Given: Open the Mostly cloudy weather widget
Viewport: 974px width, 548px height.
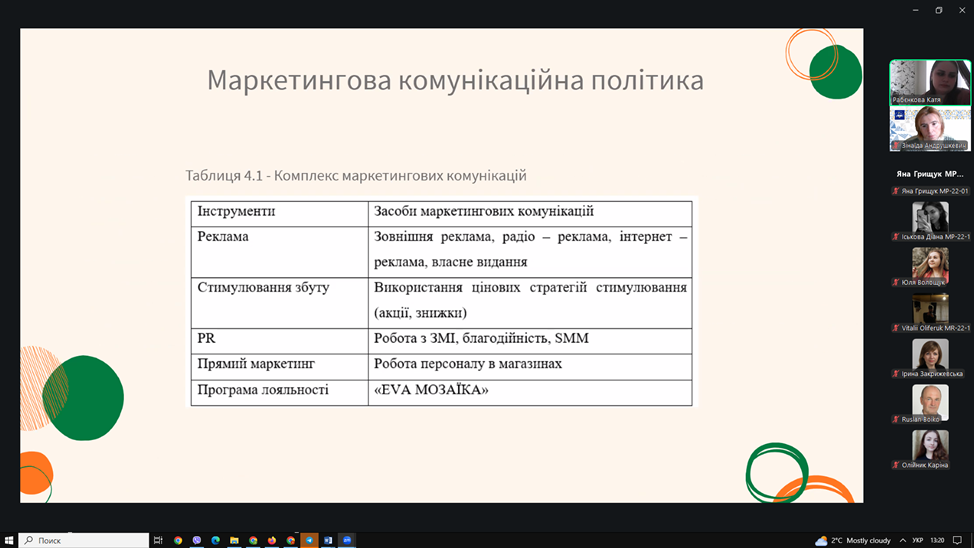Looking at the screenshot, I should click(853, 540).
